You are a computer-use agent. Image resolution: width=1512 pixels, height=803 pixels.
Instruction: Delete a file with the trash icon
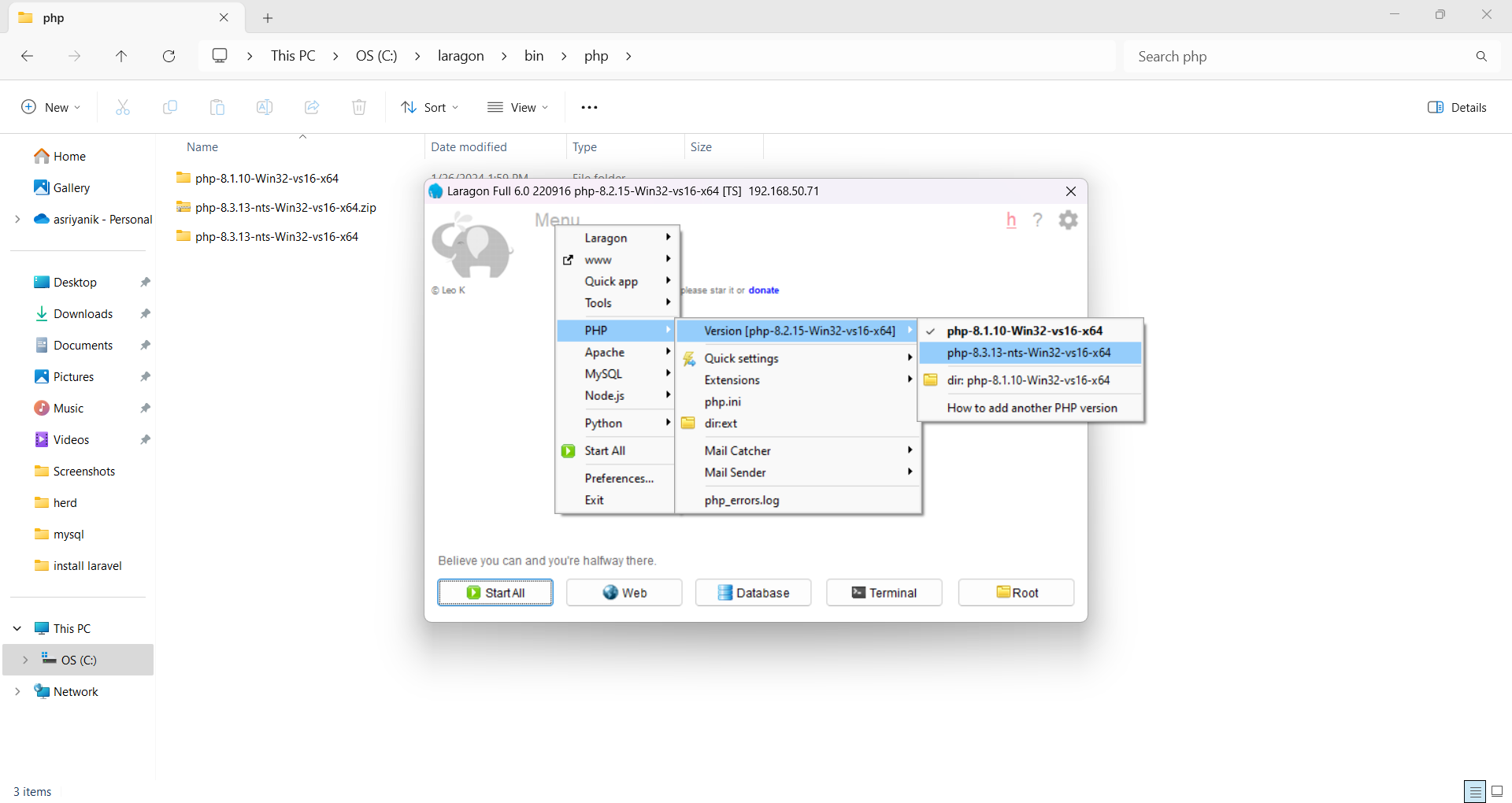tap(359, 107)
